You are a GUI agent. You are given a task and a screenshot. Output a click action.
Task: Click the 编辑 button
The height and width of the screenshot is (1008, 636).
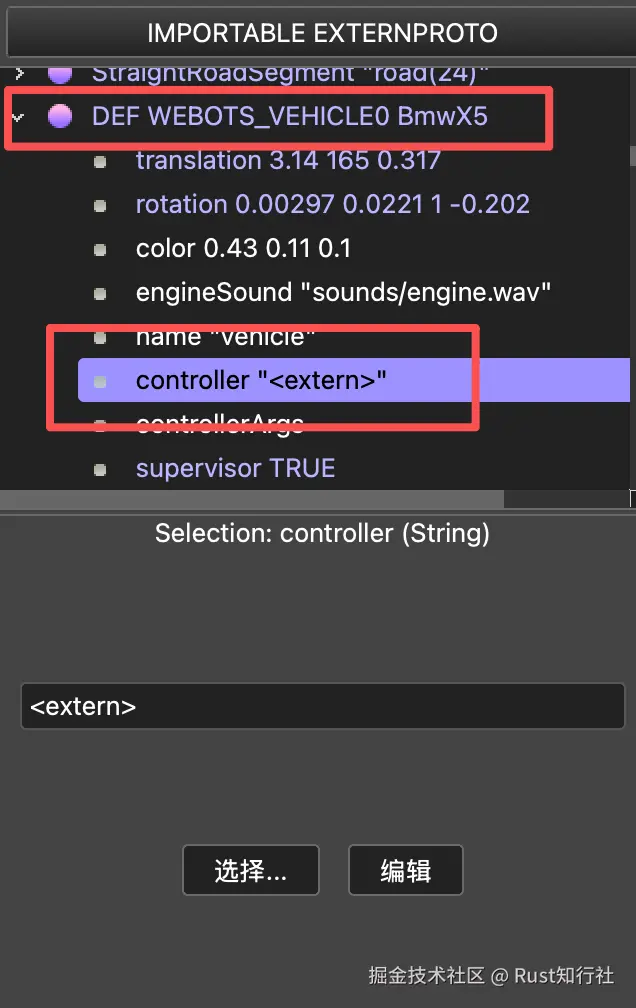[405, 870]
